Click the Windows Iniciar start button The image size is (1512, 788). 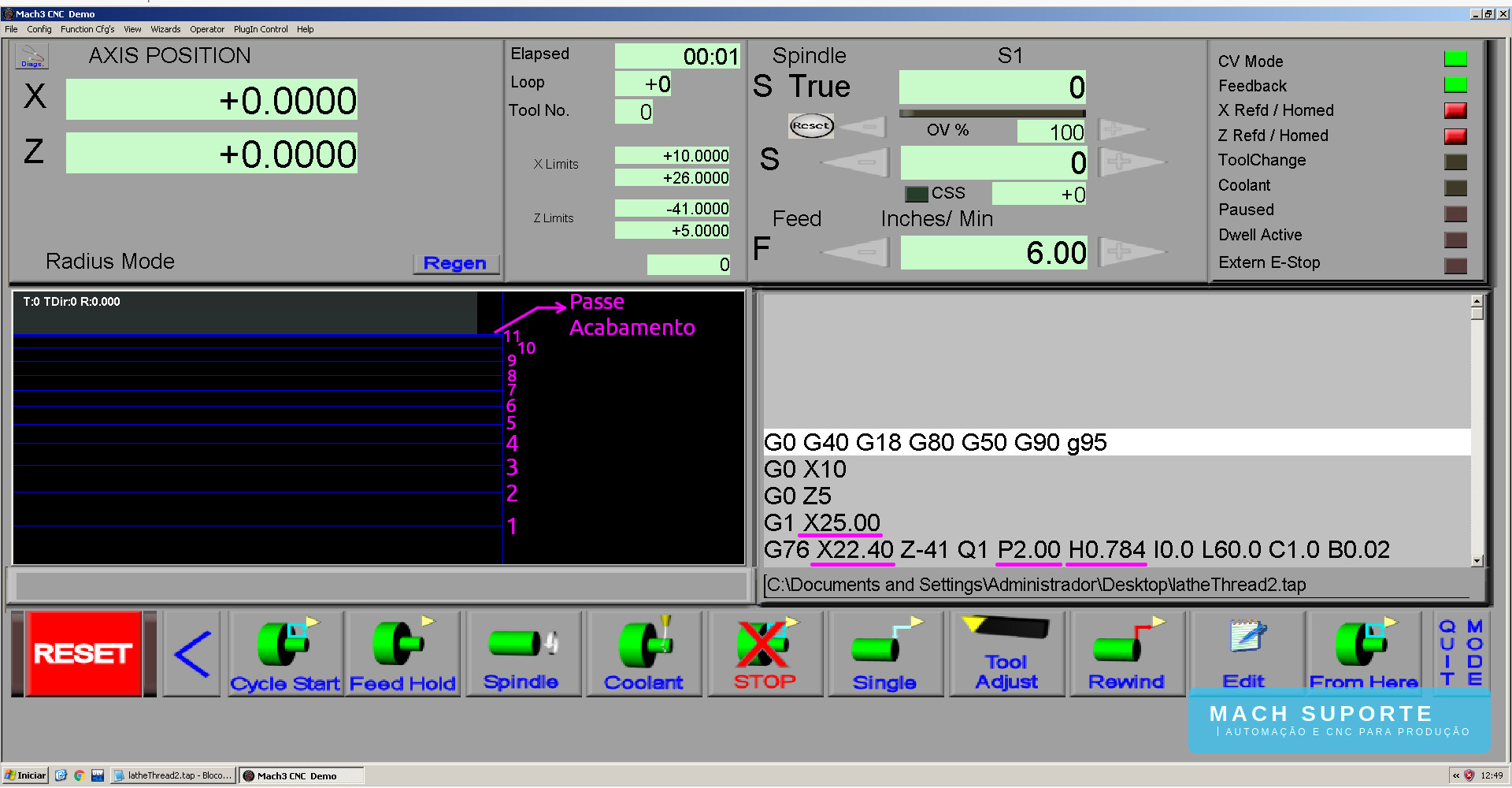[26, 775]
